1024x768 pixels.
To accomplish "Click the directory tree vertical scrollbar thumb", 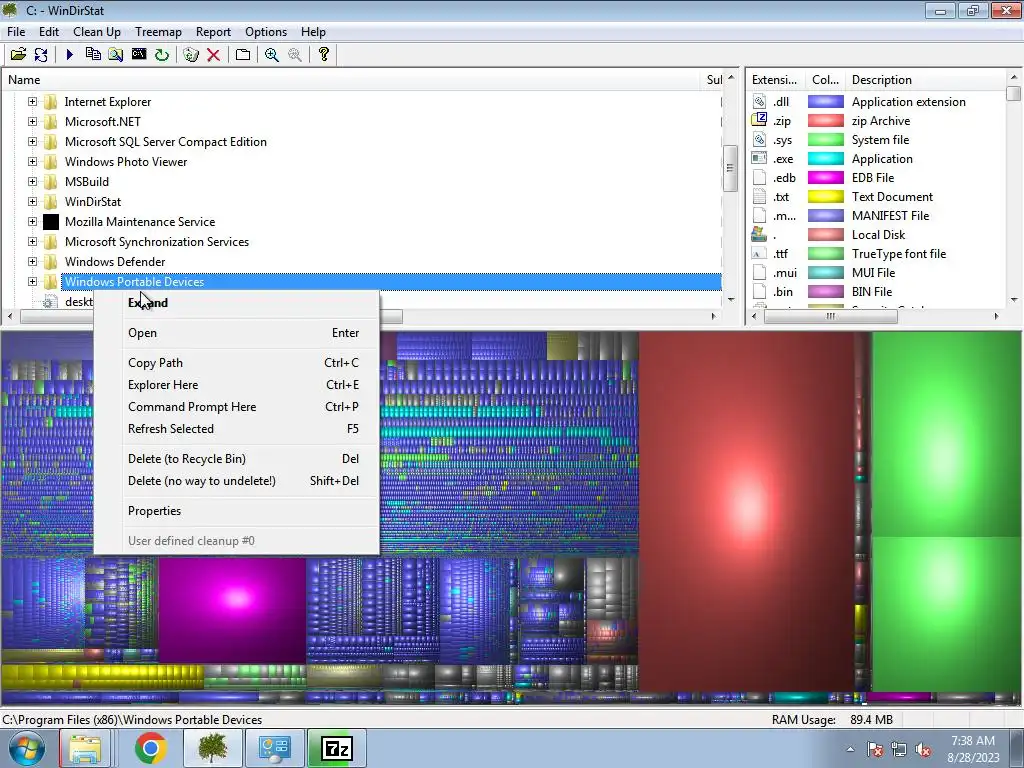I will tap(731, 168).
